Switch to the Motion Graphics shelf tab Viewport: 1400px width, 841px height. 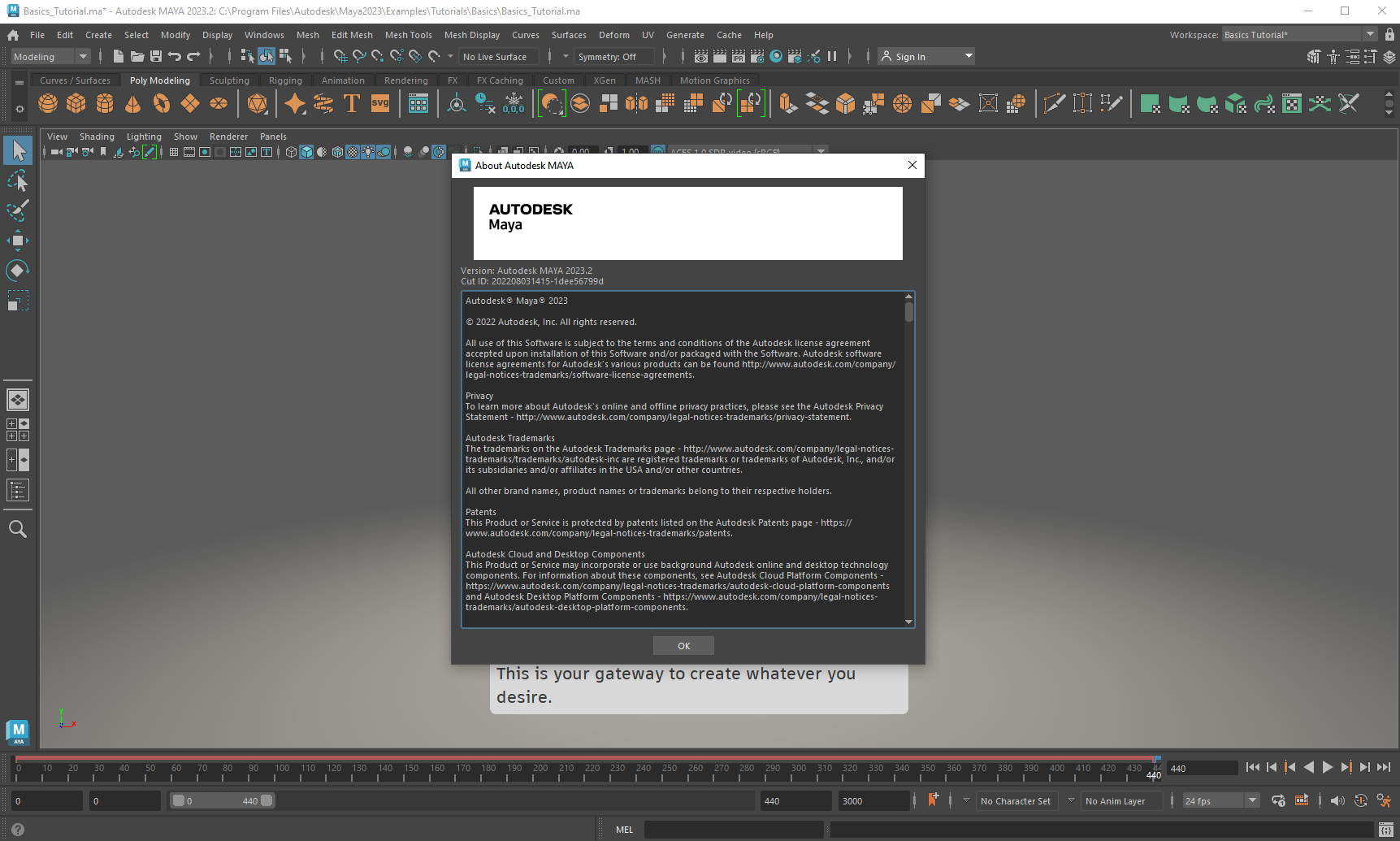714,80
